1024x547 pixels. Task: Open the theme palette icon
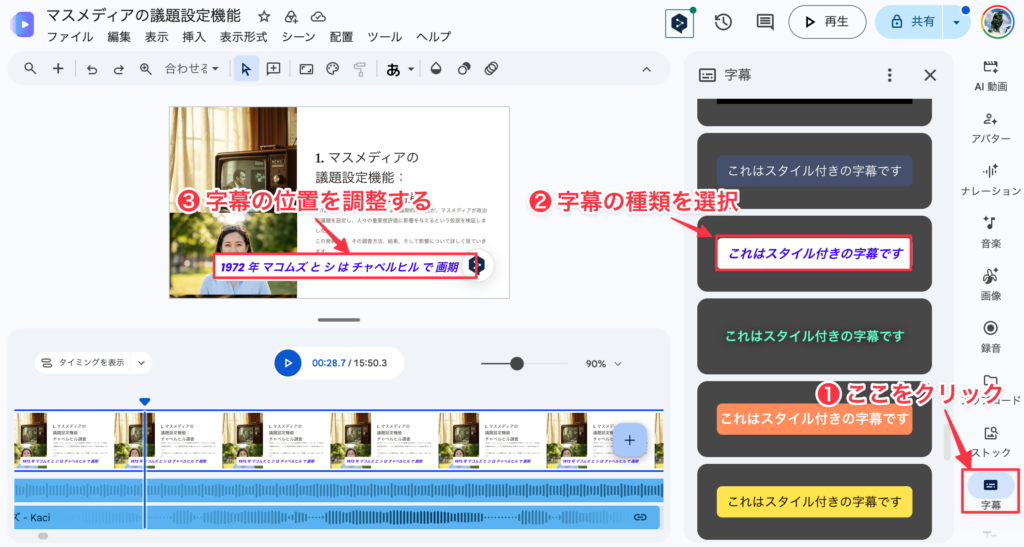coord(333,69)
